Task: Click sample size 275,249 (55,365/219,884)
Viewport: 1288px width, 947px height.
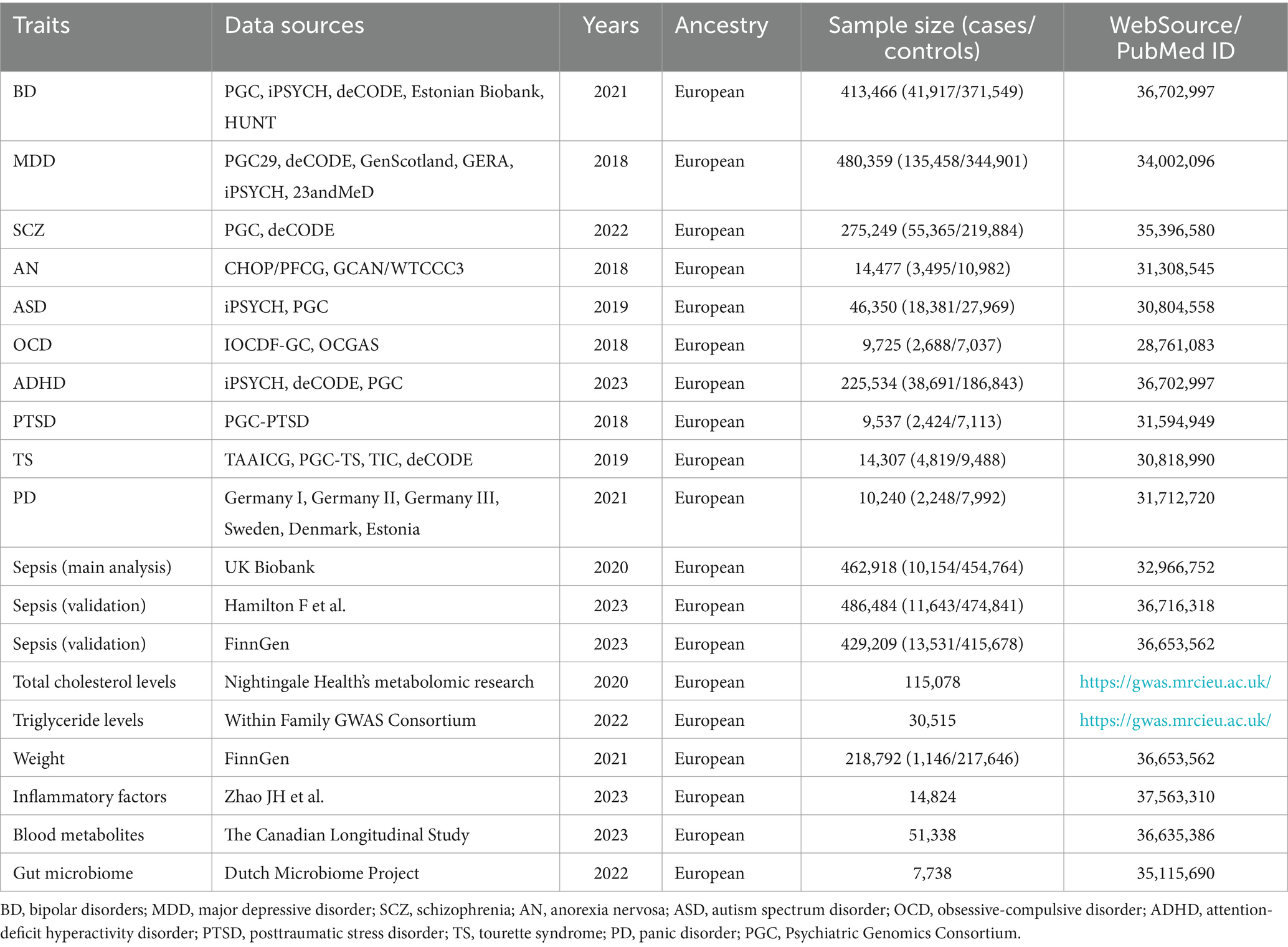Action: pos(932,231)
